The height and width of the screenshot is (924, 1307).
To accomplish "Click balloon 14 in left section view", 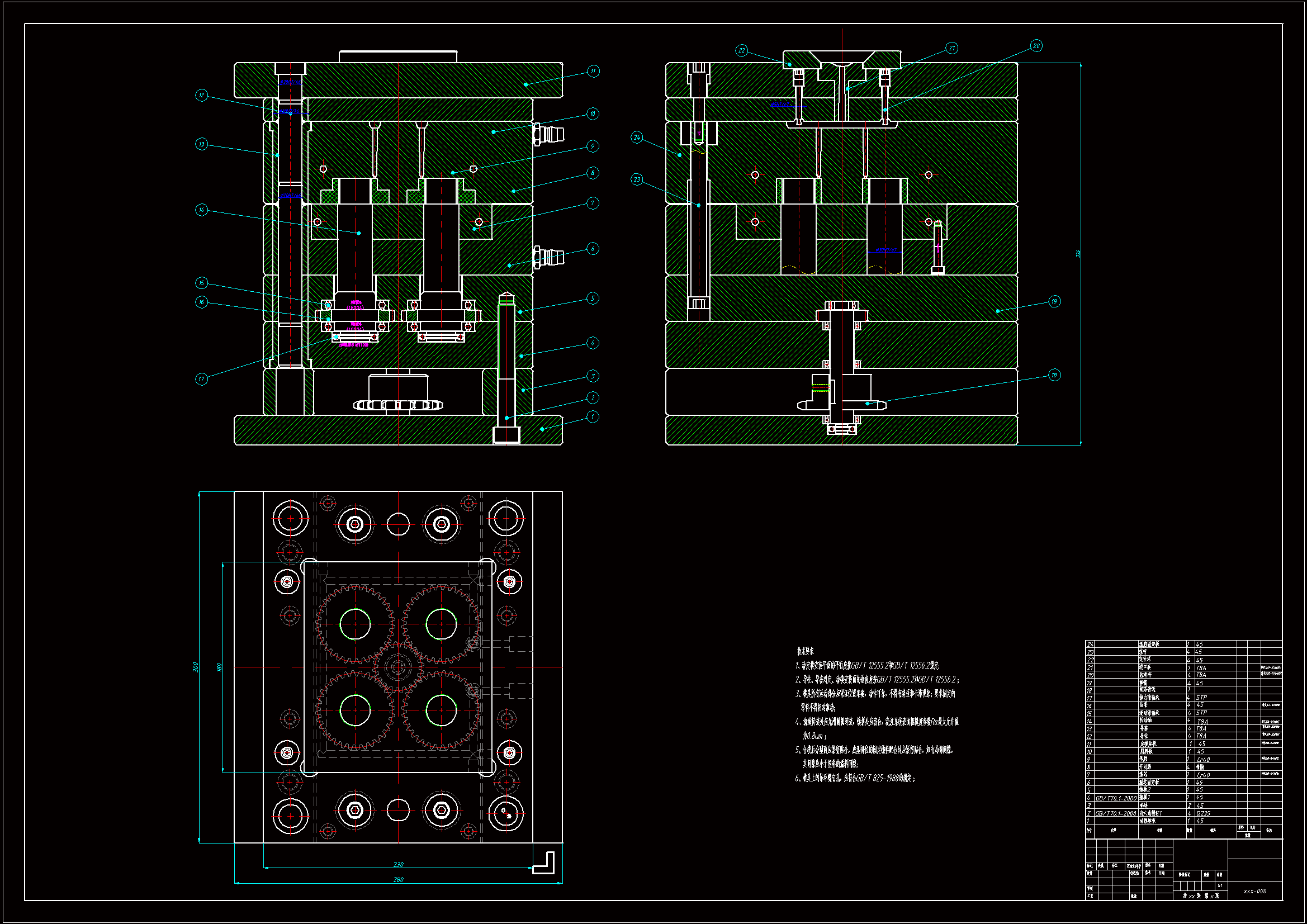I will [x=201, y=210].
